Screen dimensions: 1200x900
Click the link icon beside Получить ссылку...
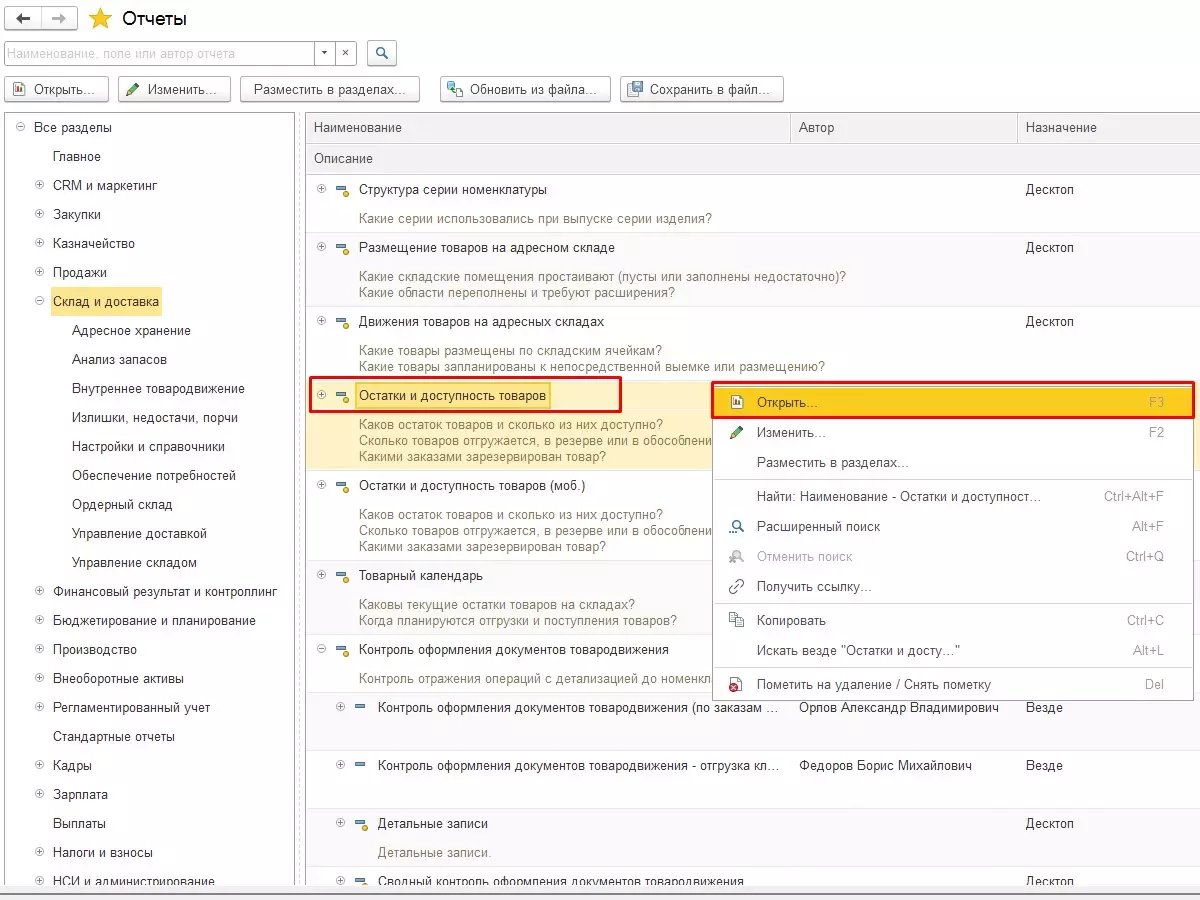[x=737, y=586]
